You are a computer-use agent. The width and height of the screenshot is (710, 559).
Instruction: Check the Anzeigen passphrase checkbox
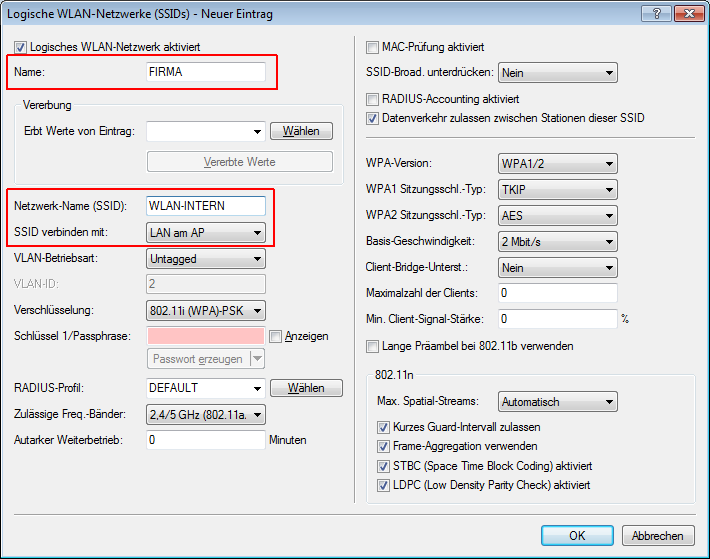point(276,336)
